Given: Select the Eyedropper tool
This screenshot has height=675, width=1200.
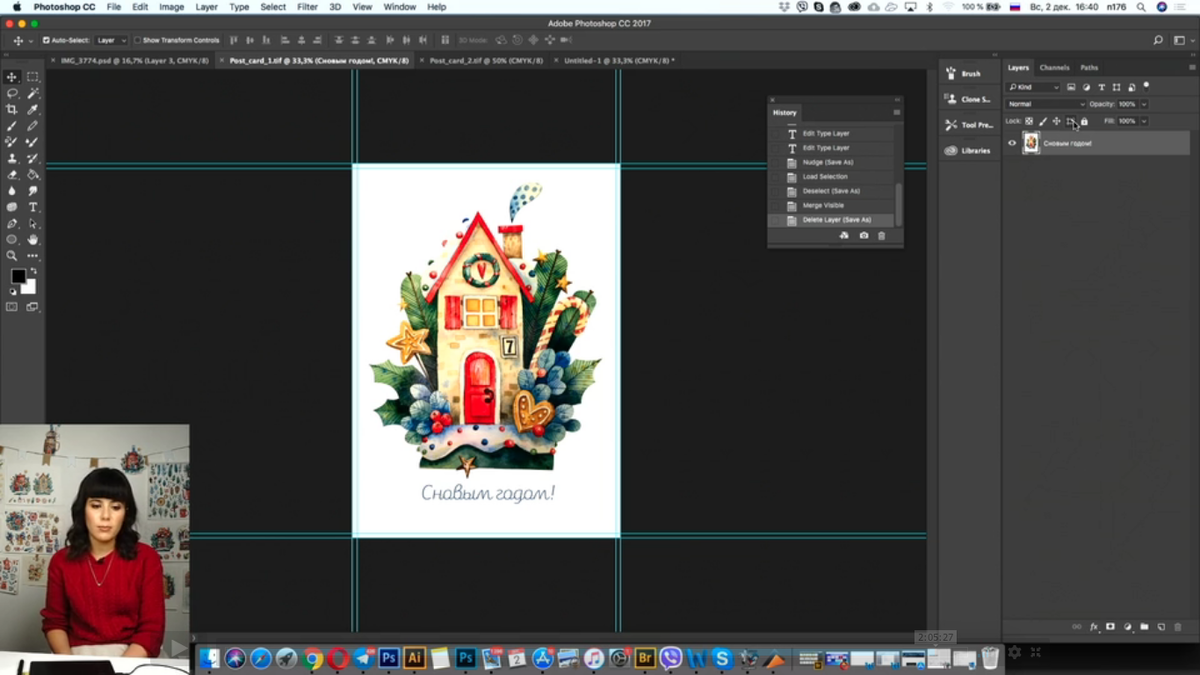Looking at the screenshot, I should click(33, 109).
